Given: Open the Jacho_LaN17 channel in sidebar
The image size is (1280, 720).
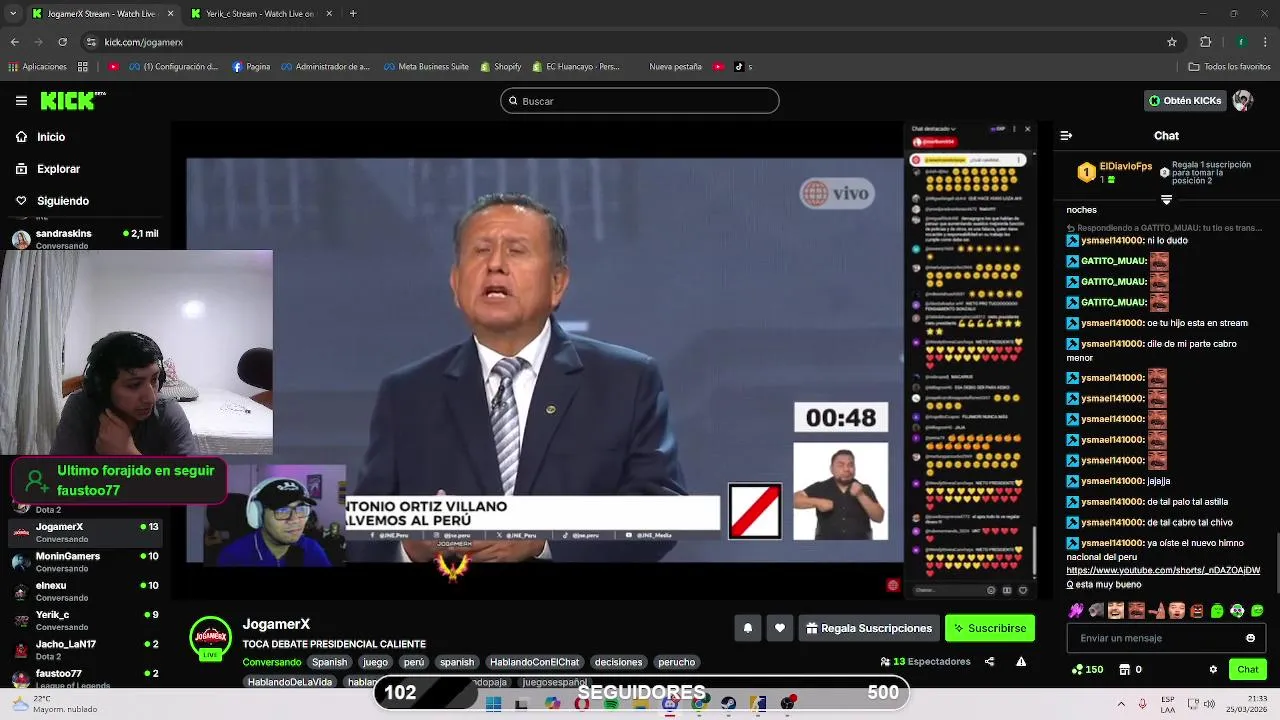Looking at the screenshot, I should [x=85, y=649].
